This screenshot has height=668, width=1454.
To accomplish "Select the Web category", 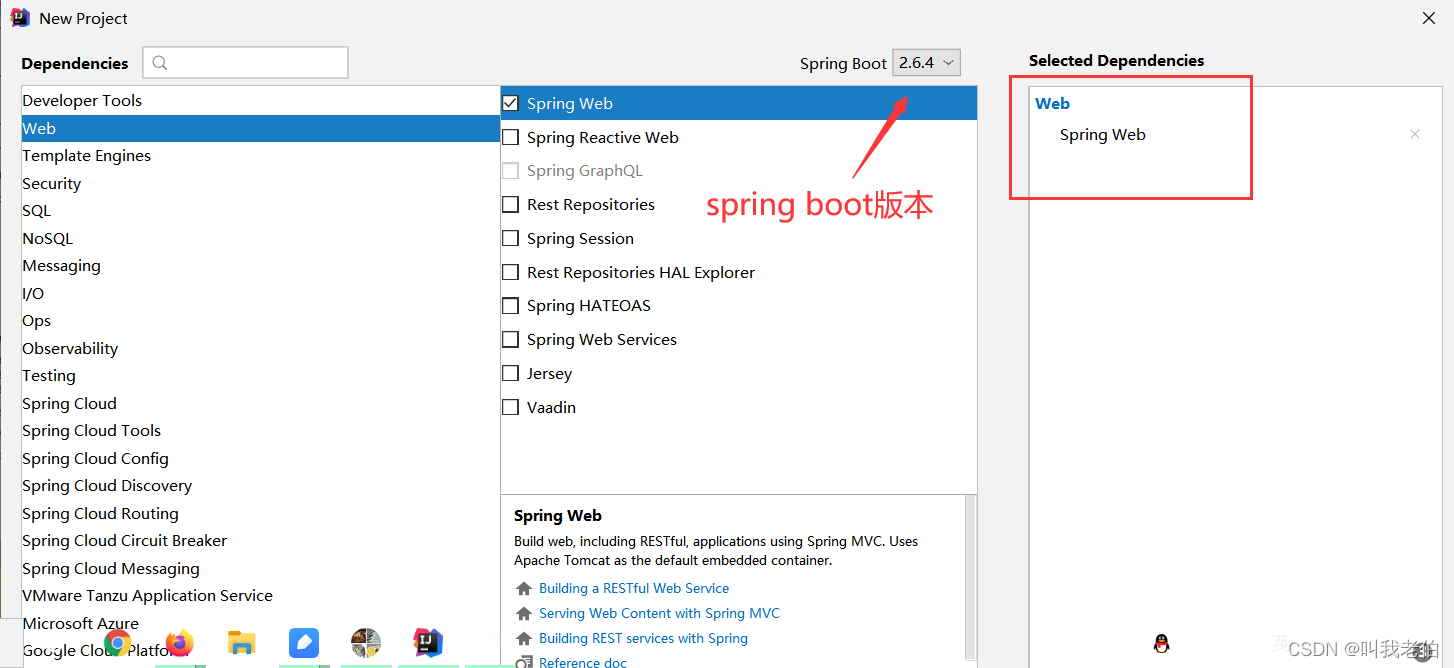I will click(260, 128).
